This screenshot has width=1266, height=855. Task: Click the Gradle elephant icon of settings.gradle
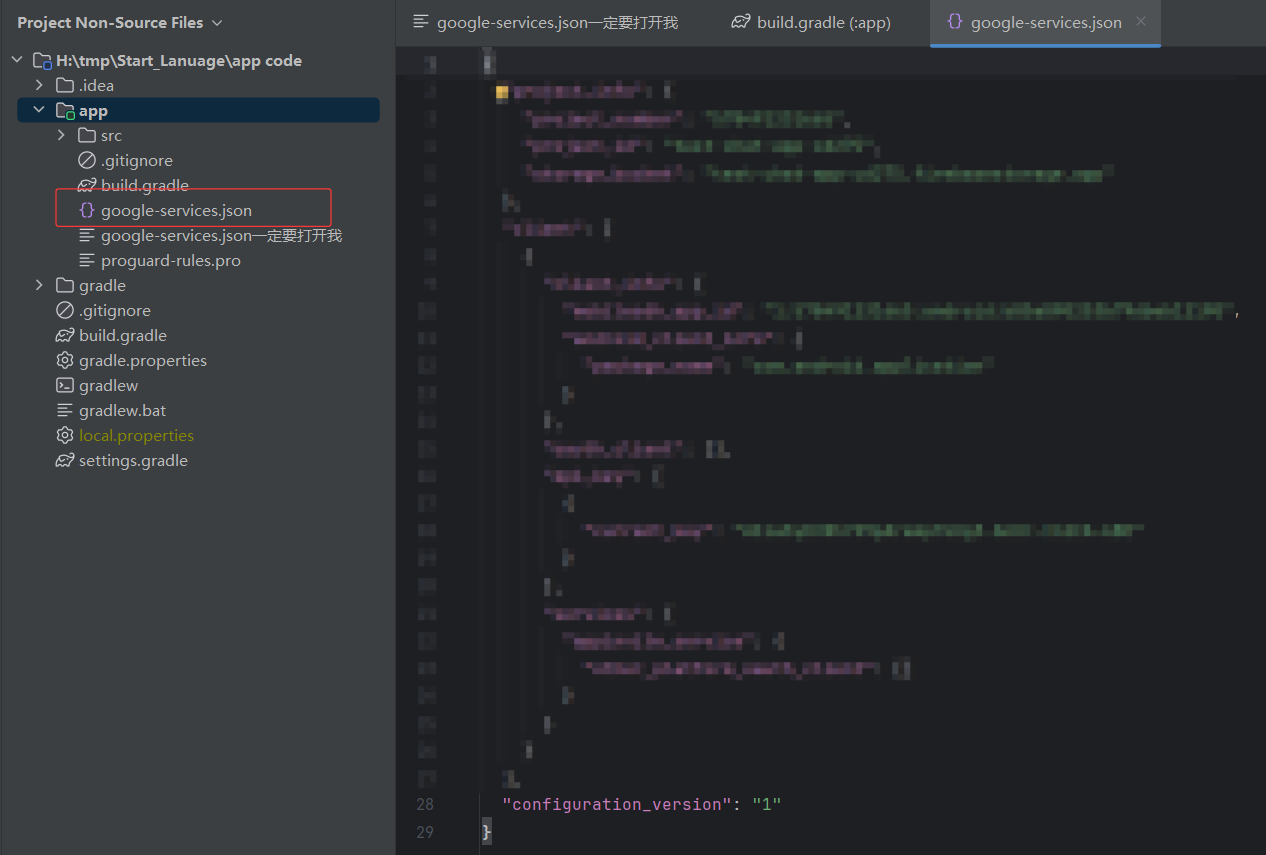click(x=65, y=460)
